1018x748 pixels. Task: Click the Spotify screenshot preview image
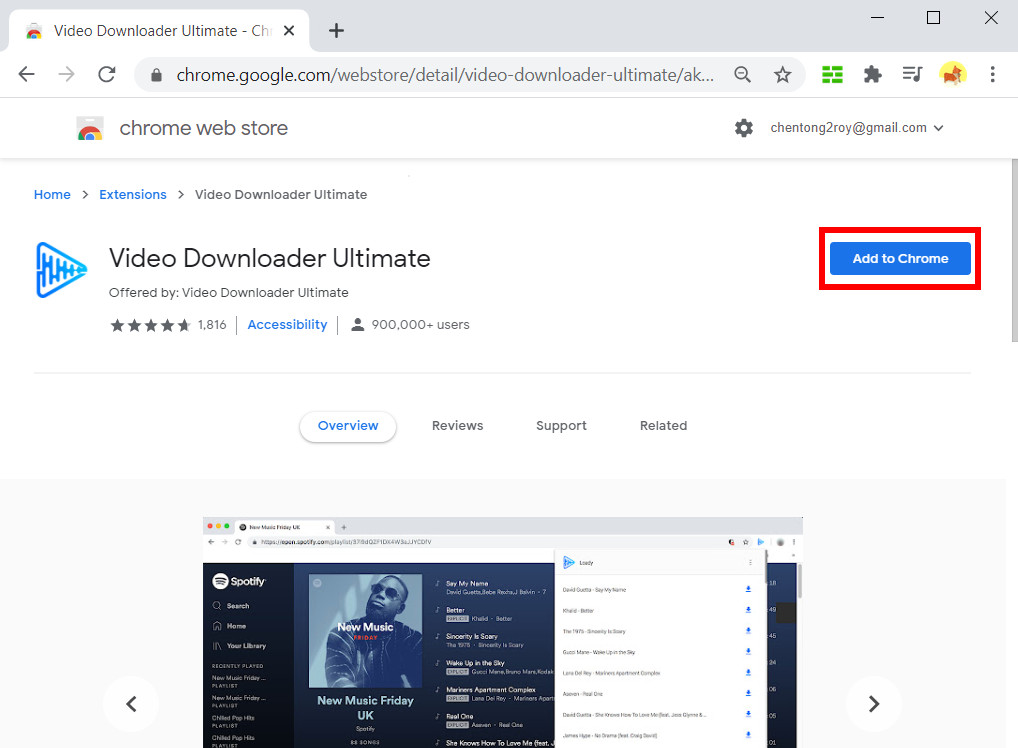tap(503, 632)
